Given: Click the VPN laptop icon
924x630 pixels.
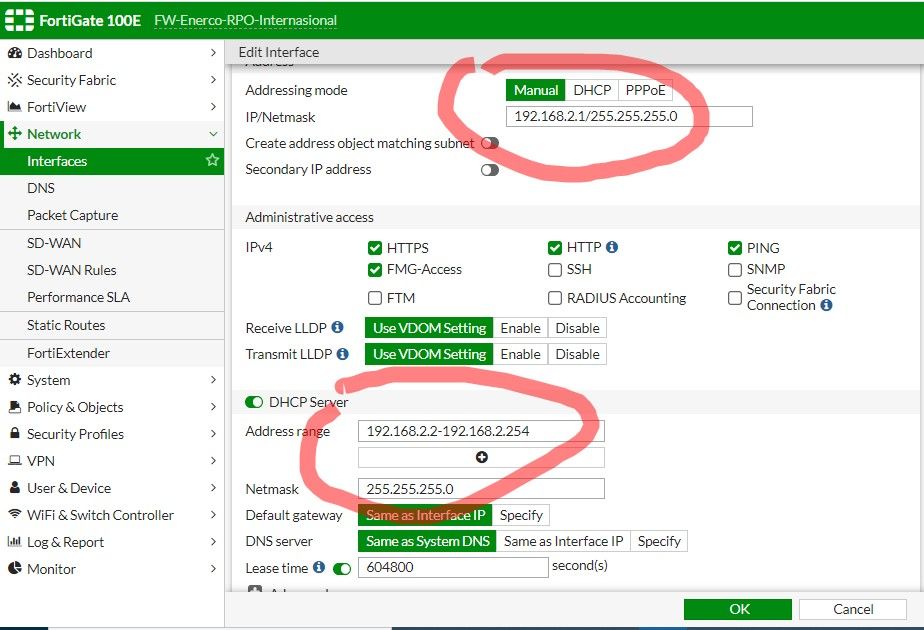Looking at the screenshot, I should [x=15, y=460].
